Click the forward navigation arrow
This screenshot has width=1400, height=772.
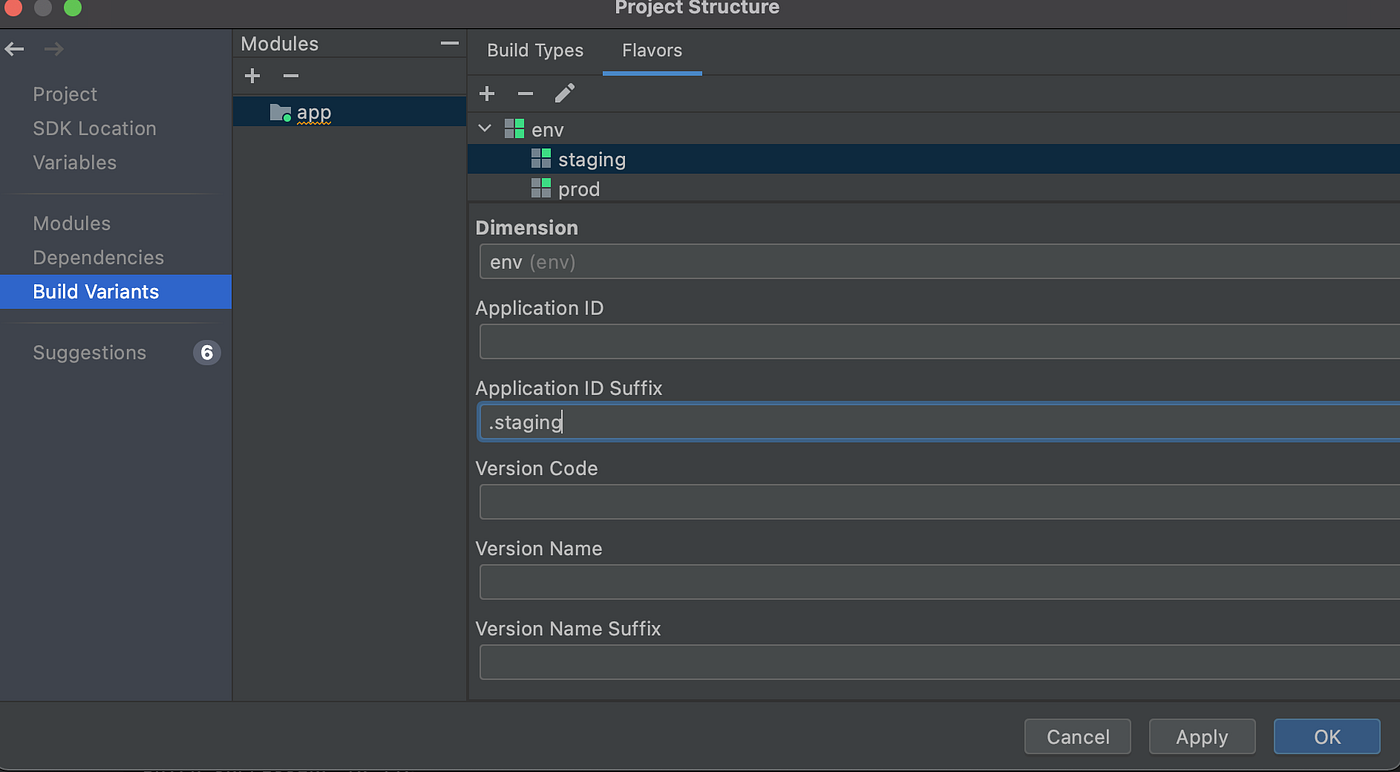coord(52,48)
